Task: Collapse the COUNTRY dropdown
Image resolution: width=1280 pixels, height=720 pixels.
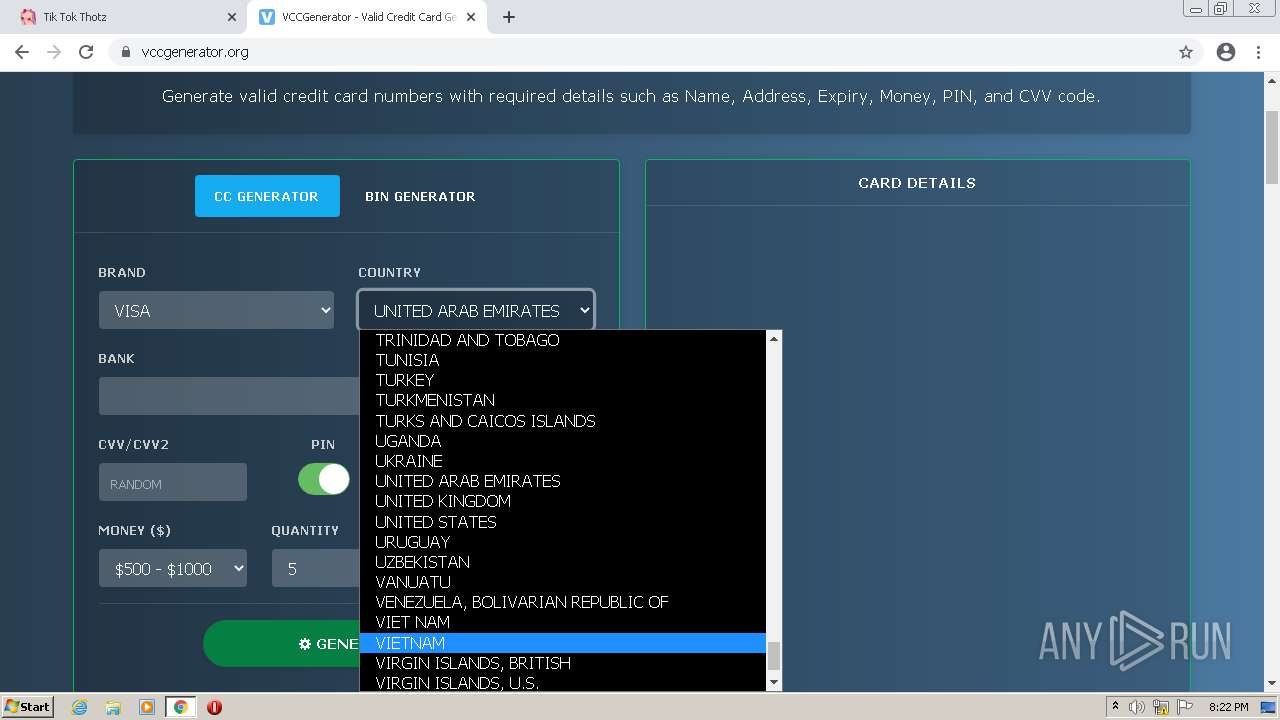Action: click(x=476, y=310)
